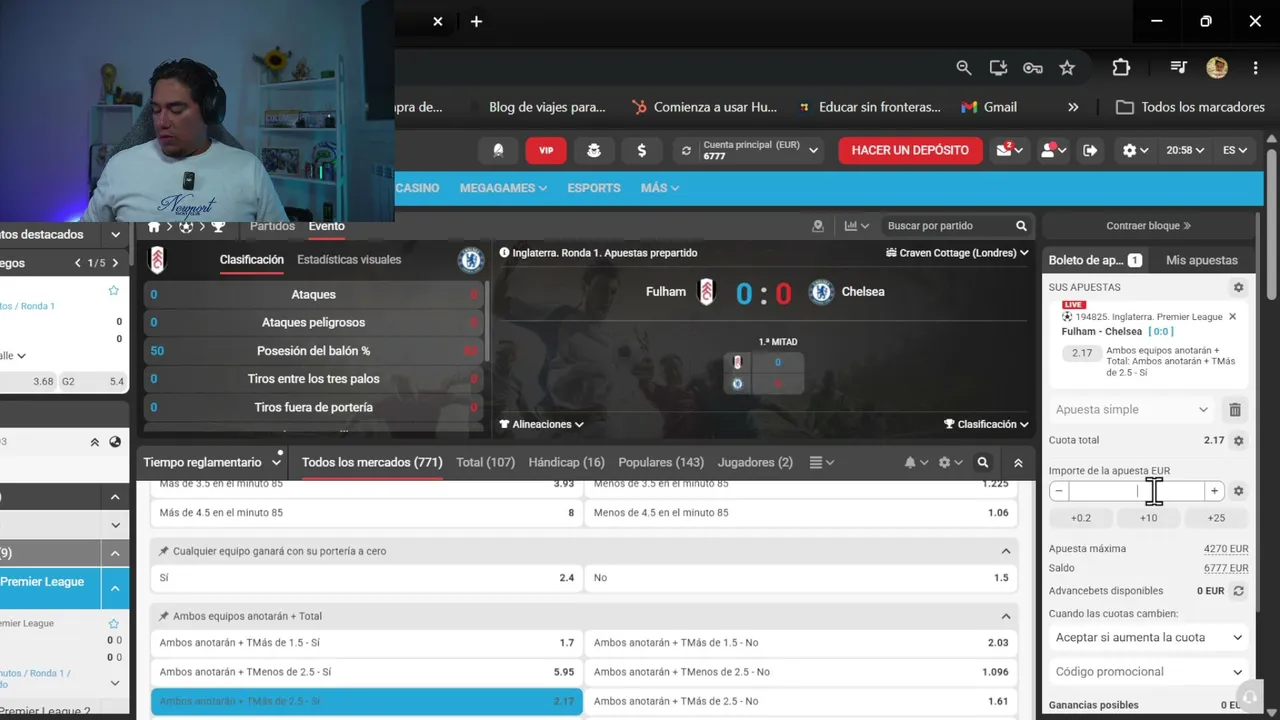The width and height of the screenshot is (1280, 720).
Task: Open a new browser tab
Action: coord(476,21)
